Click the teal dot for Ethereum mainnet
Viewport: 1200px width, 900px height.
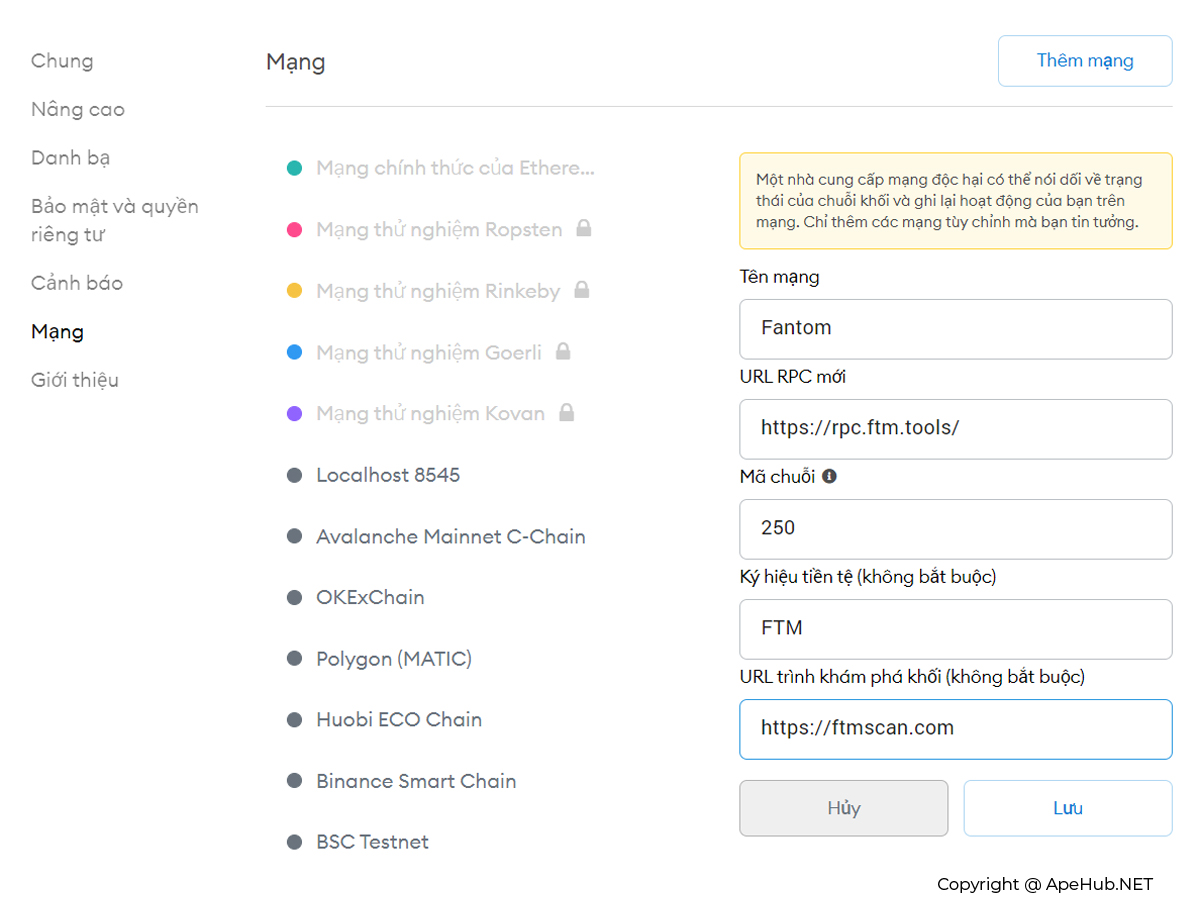(x=294, y=168)
